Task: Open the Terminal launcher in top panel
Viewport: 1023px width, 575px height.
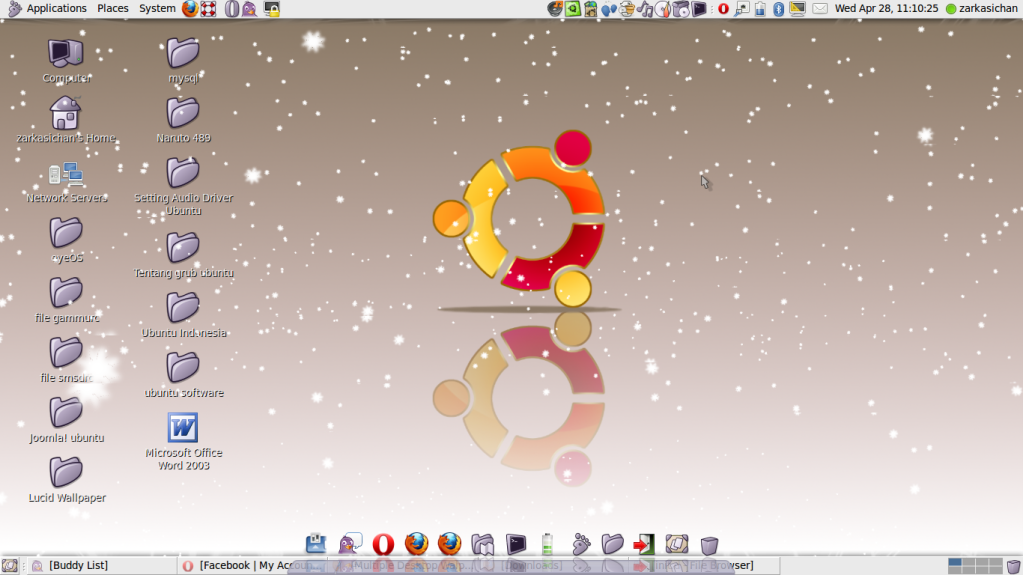Action: (699, 8)
